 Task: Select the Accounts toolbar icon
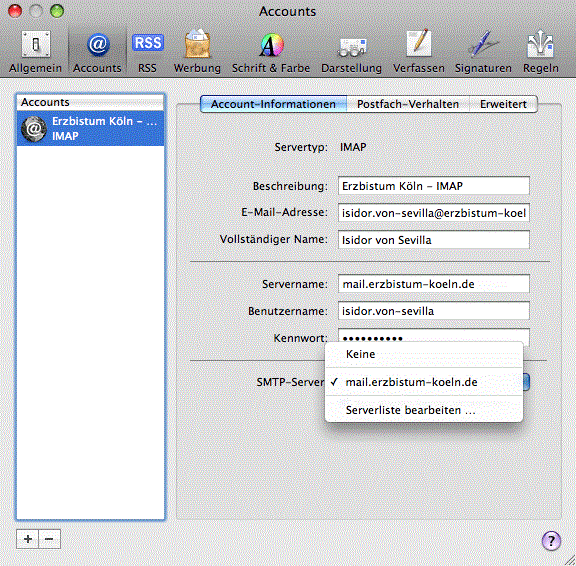coord(97,52)
